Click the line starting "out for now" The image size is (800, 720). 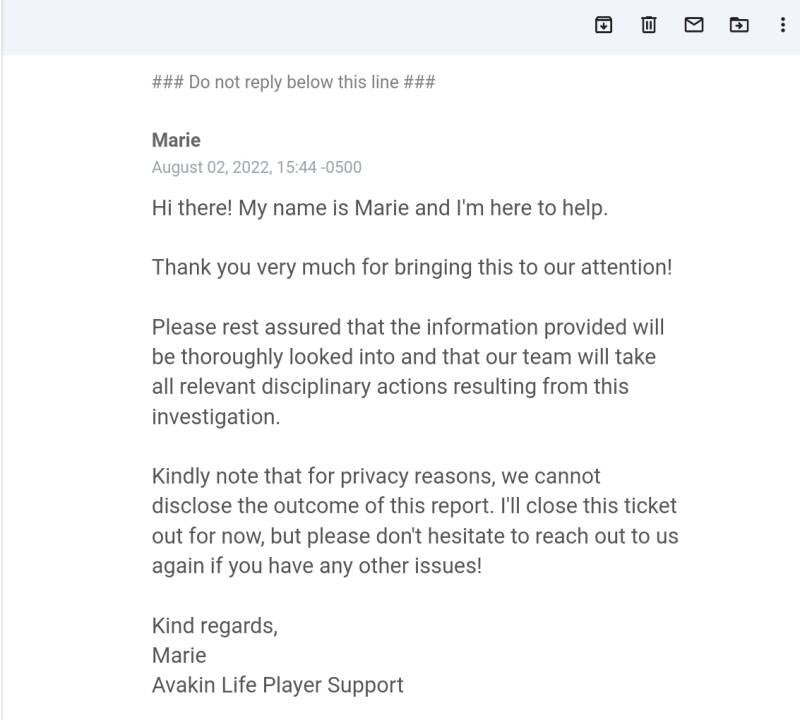point(415,536)
